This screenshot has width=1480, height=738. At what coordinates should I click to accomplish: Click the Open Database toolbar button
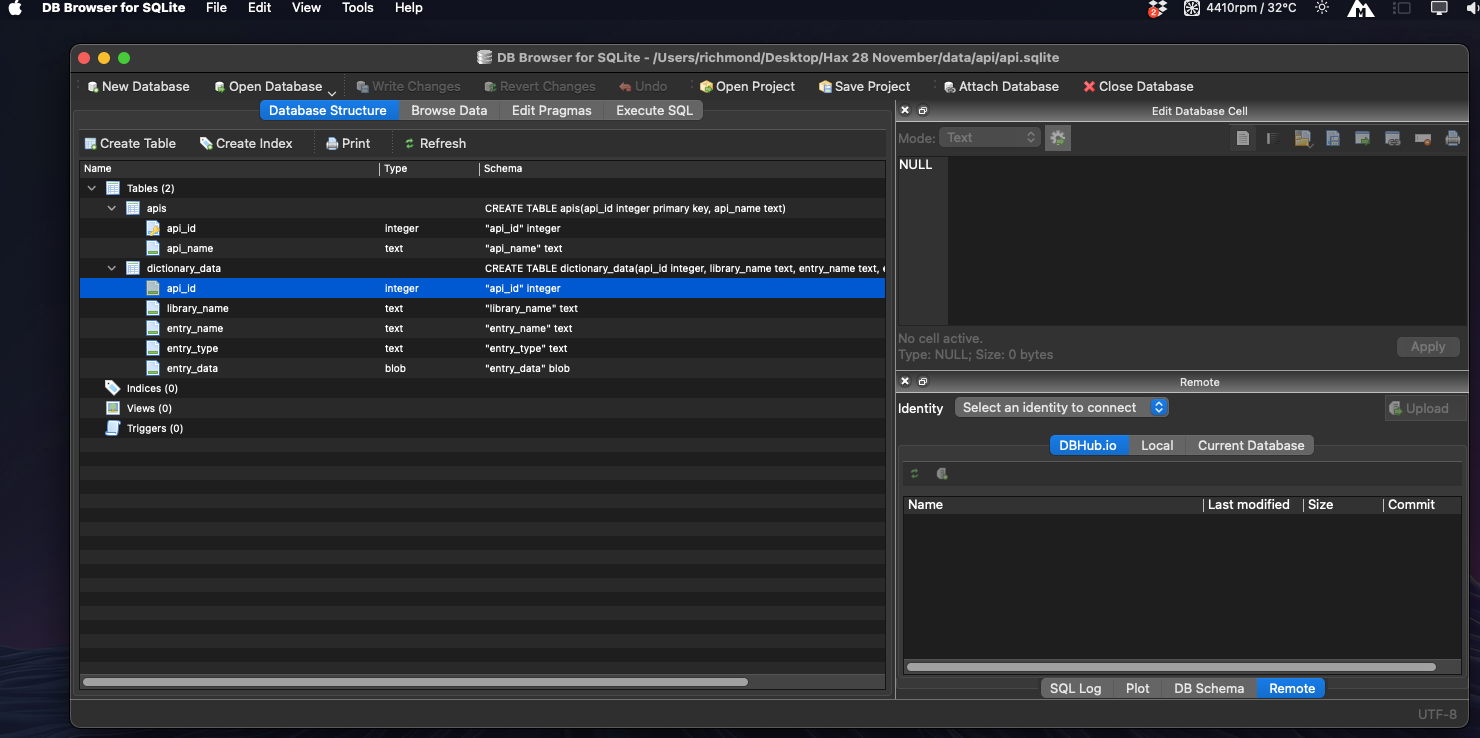tap(267, 86)
